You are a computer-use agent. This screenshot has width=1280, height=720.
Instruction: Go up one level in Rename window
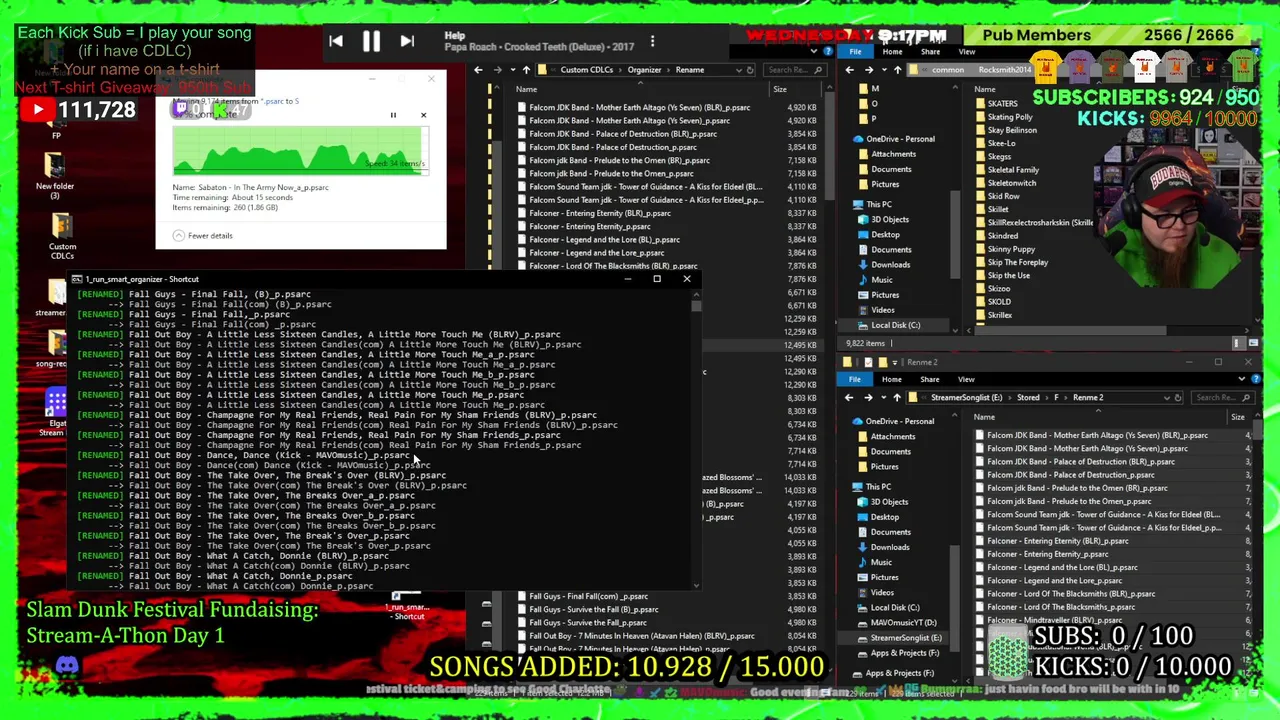(526, 70)
